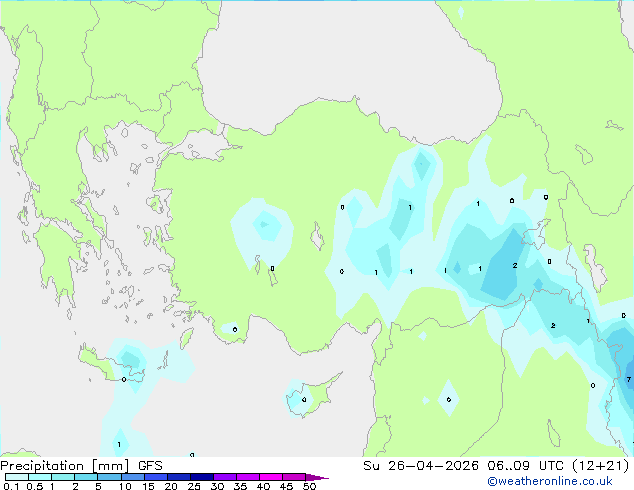Pick the 40–45 mm magenta legend swatch
The image size is (634, 490).
click(x=271, y=477)
